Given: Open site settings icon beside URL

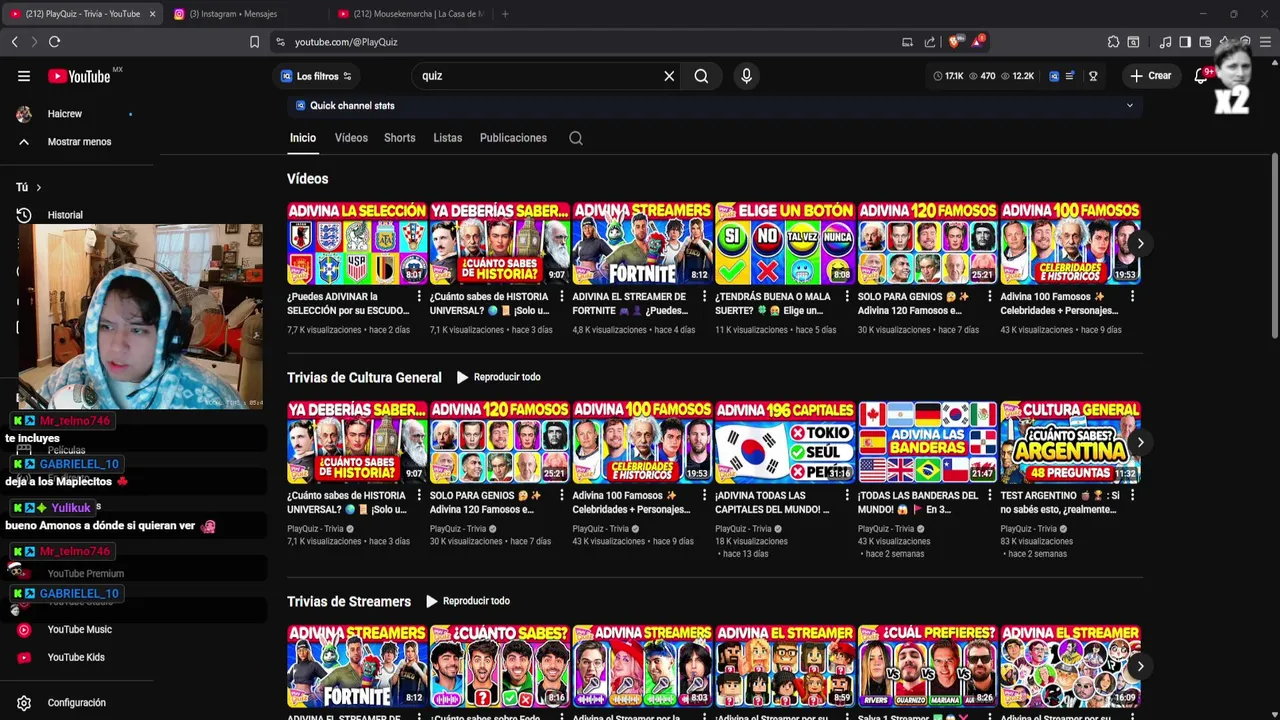Looking at the screenshot, I should (x=280, y=42).
